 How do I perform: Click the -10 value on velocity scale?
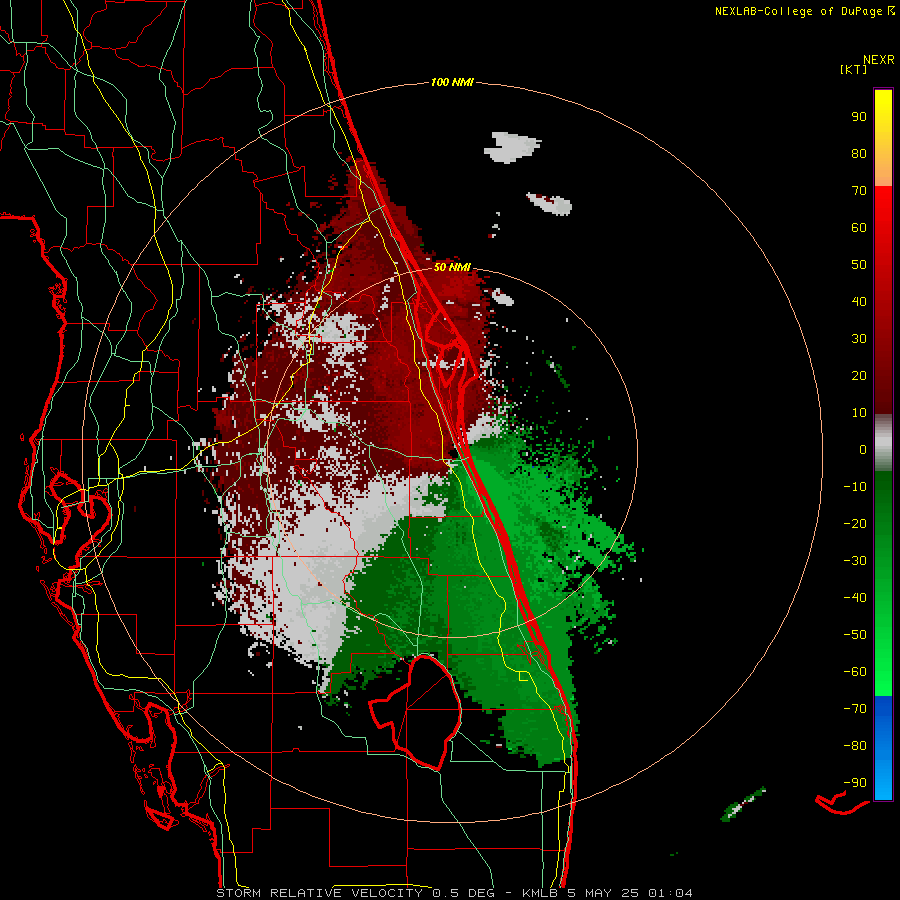(855, 487)
